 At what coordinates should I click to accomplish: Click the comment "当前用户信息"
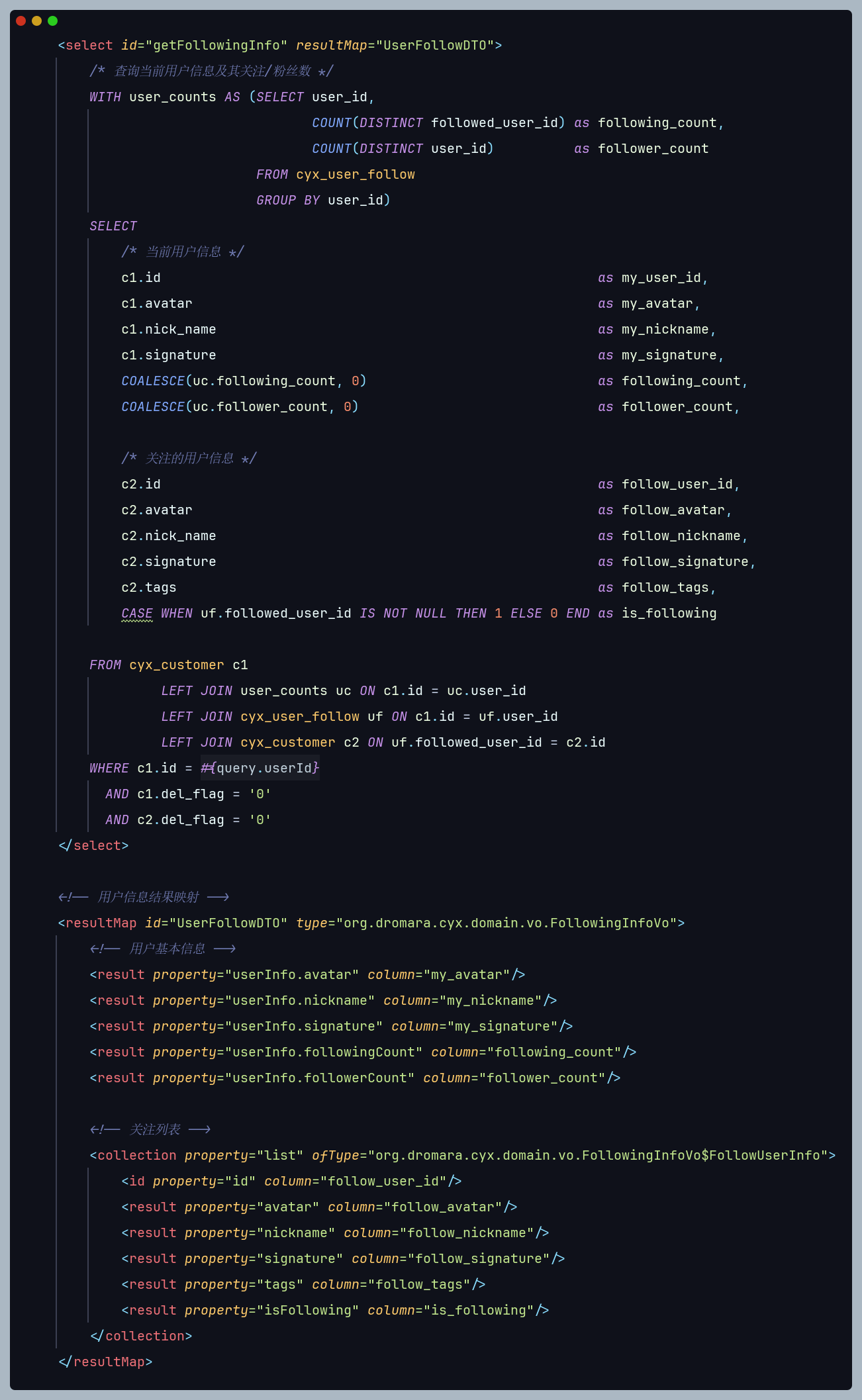pos(183,252)
